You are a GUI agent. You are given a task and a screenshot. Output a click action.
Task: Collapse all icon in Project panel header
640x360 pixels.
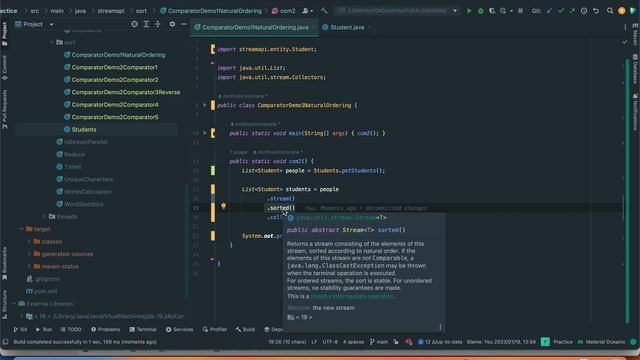158,24
